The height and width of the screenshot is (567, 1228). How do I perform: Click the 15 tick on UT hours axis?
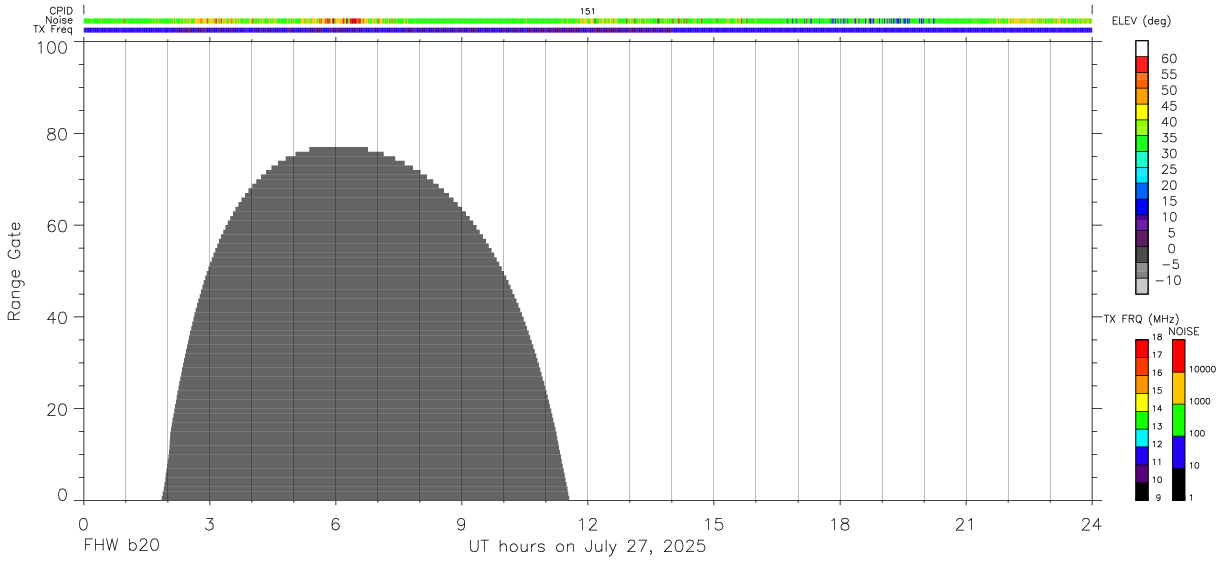tap(714, 524)
